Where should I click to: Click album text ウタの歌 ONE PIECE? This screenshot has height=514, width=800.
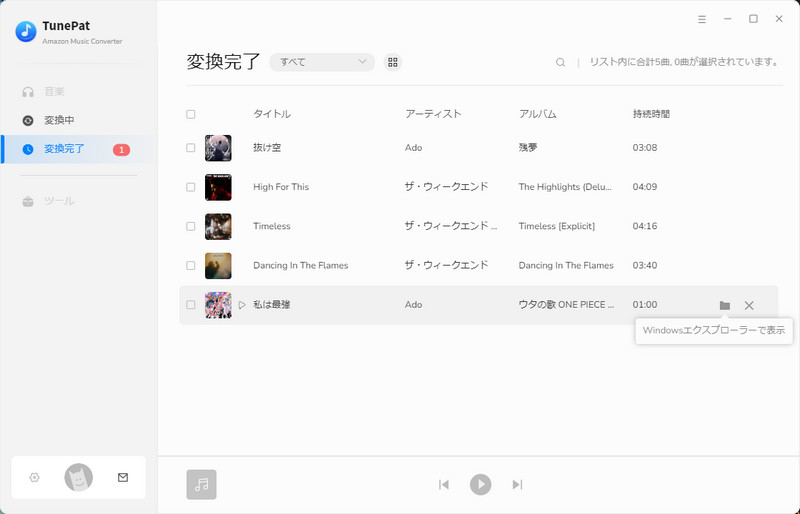(x=567, y=305)
